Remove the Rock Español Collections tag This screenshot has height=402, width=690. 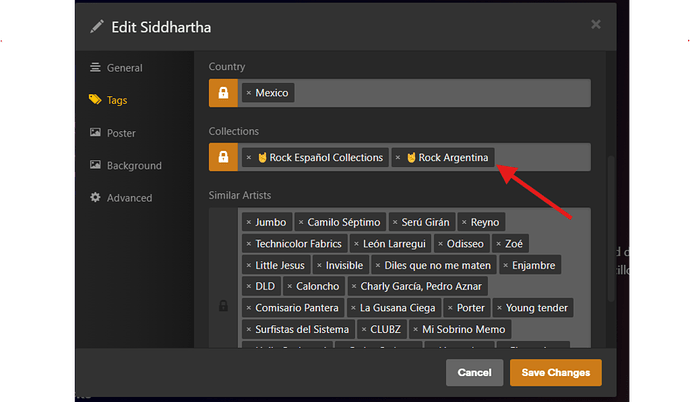(249, 157)
